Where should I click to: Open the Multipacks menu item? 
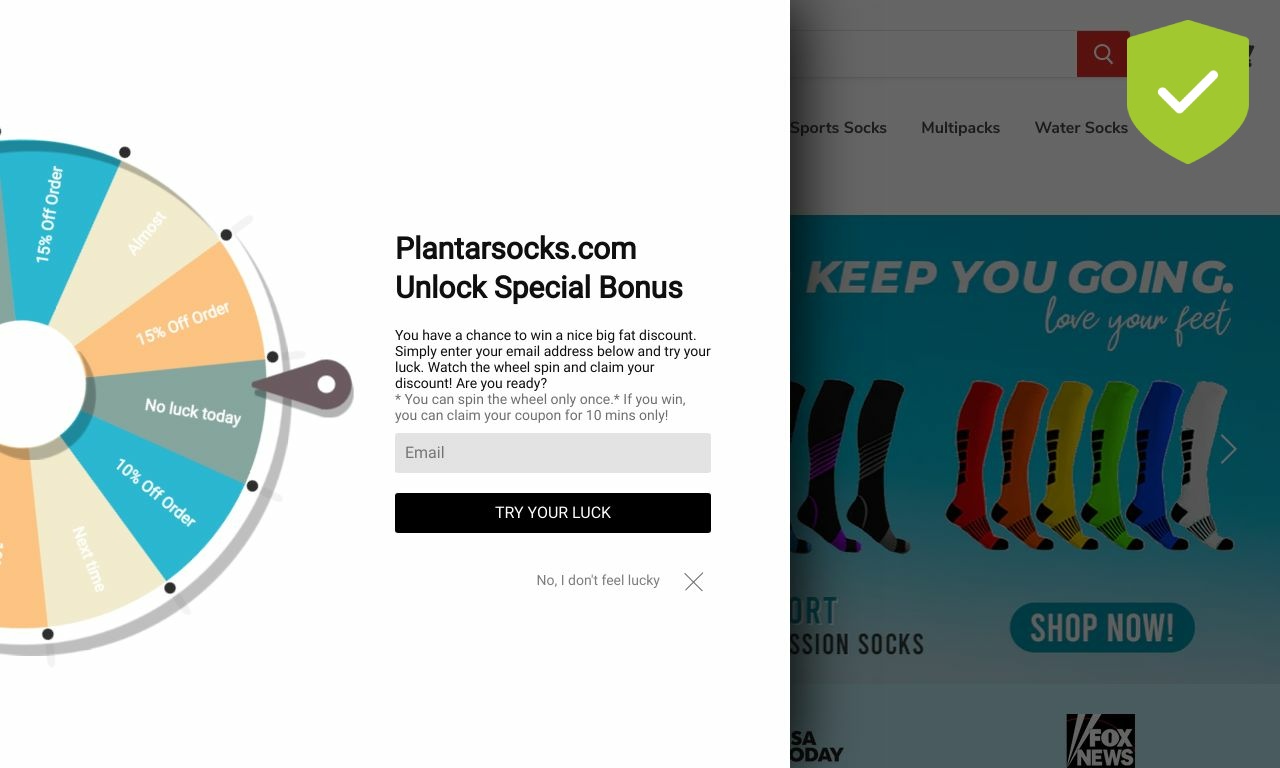click(x=960, y=128)
